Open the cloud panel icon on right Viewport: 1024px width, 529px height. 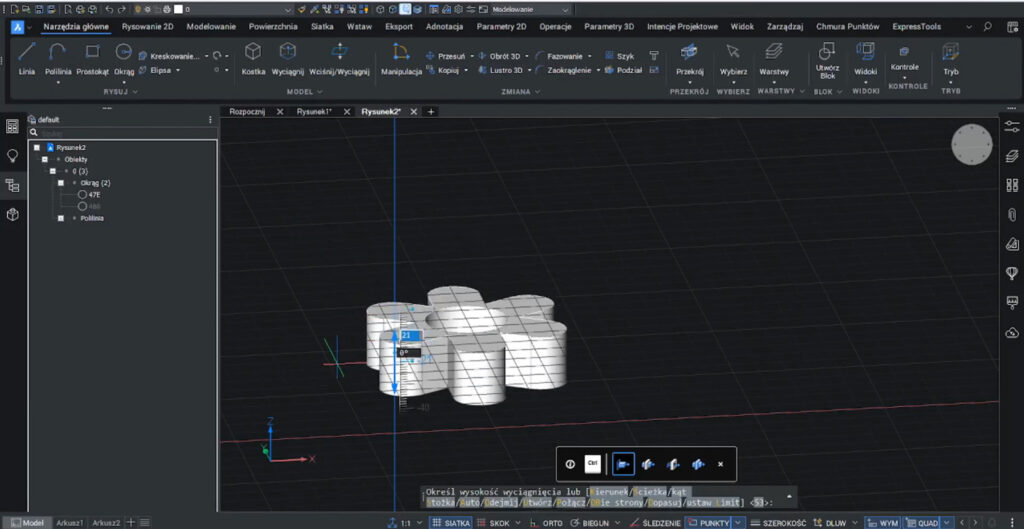(1012, 333)
